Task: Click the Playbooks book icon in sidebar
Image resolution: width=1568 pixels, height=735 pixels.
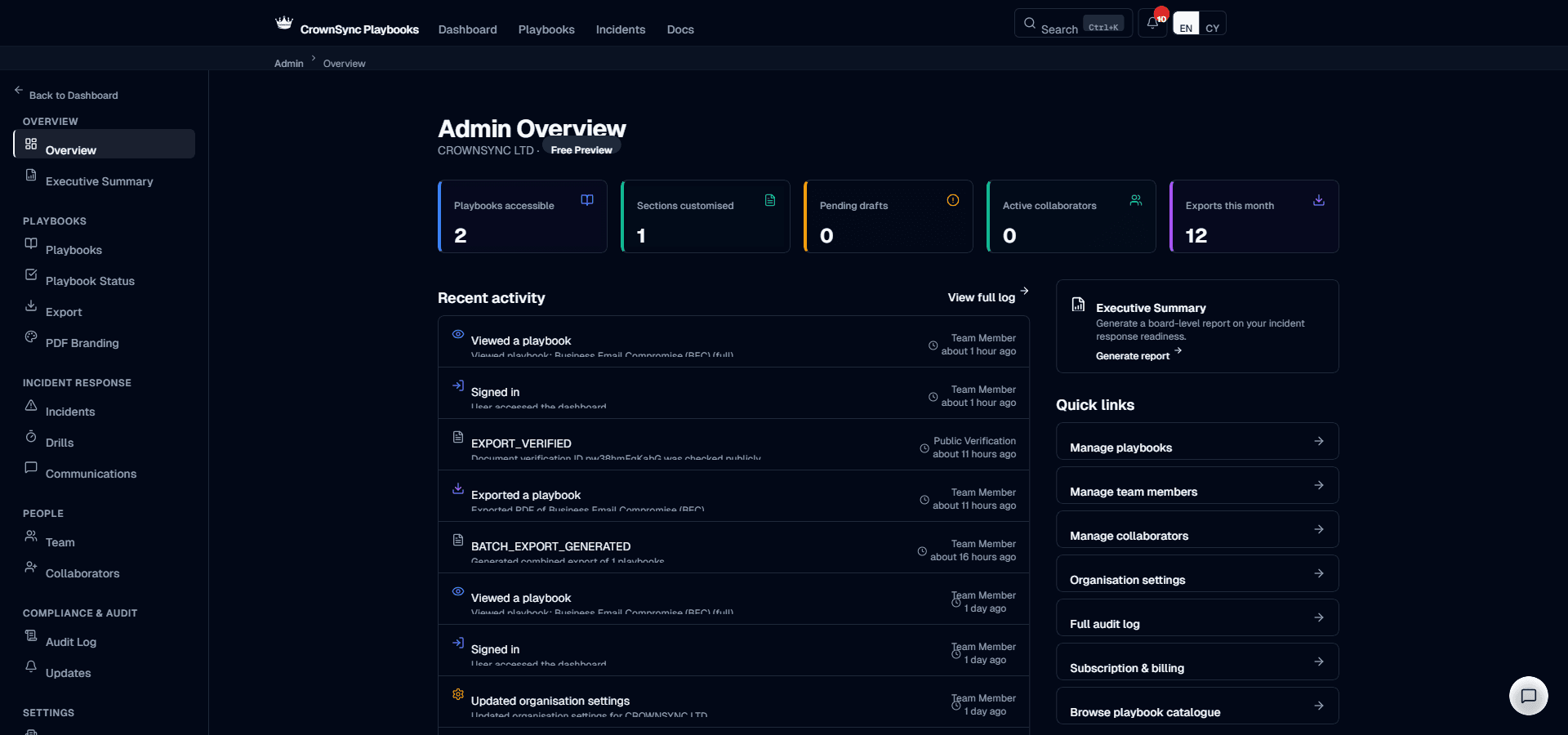Action: click(31, 243)
